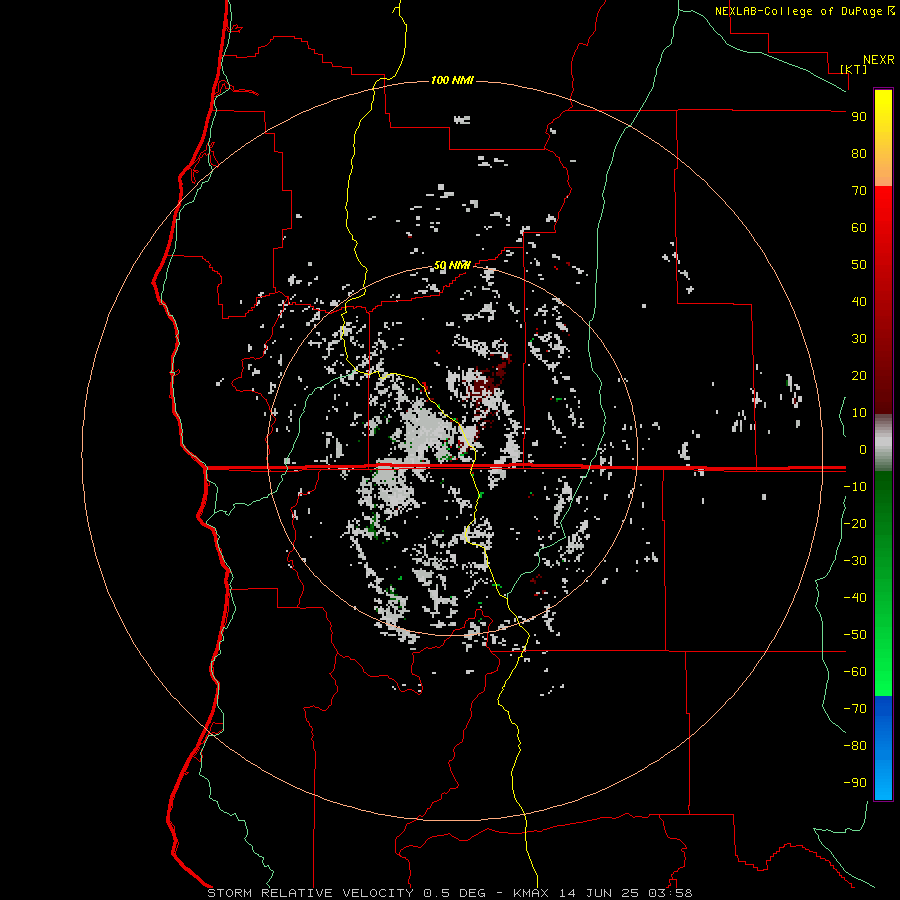Click the 70 value on the velocity scale
This screenshot has height=900, width=900.
(859, 191)
